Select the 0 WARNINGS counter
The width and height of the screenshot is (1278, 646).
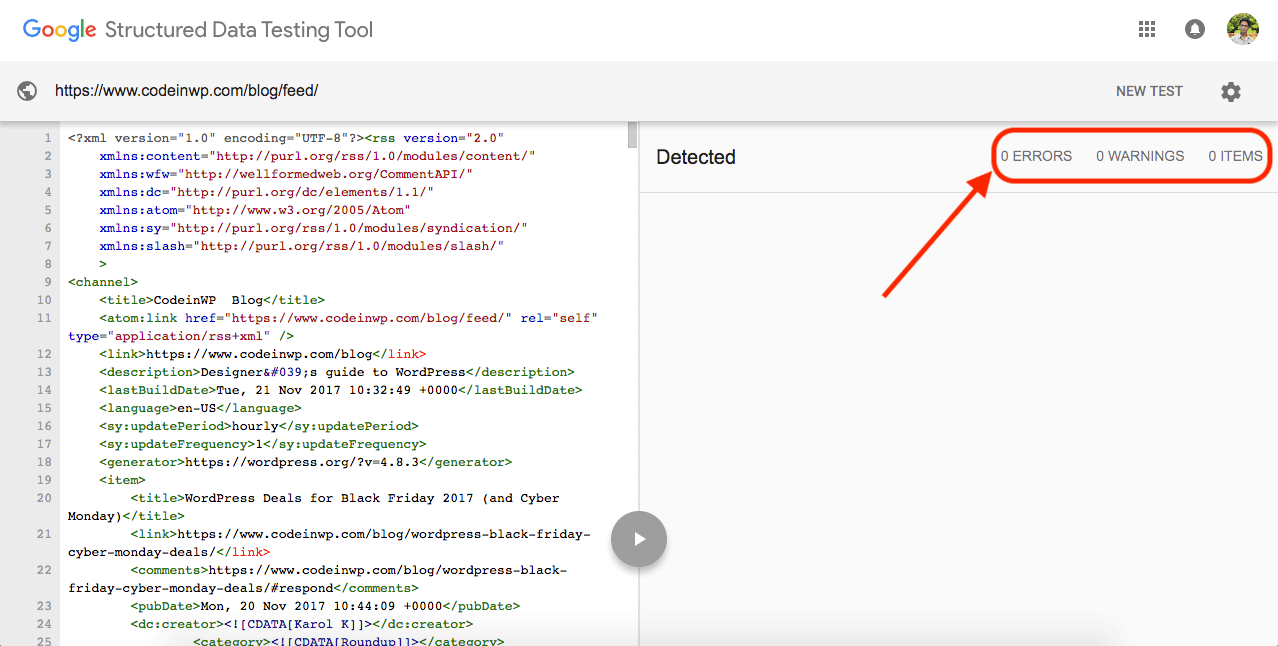tap(1140, 156)
